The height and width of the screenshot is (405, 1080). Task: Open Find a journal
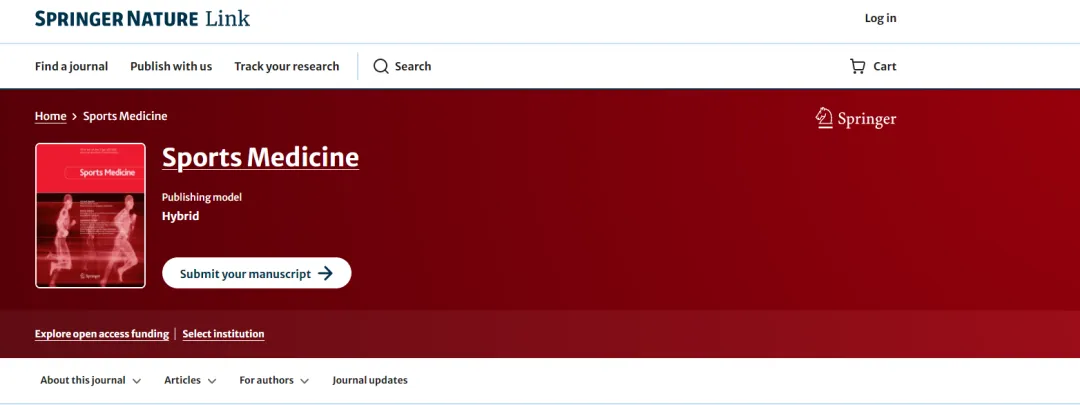[x=72, y=66]
